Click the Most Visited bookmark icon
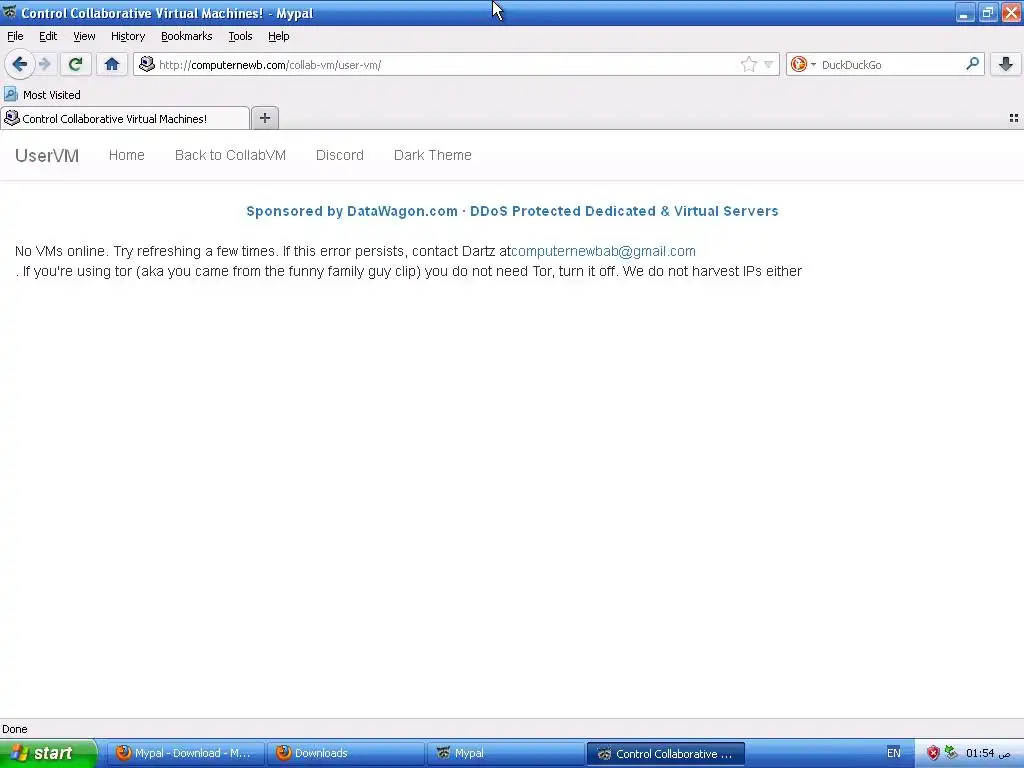The image size is (1024, 768). 10,94
